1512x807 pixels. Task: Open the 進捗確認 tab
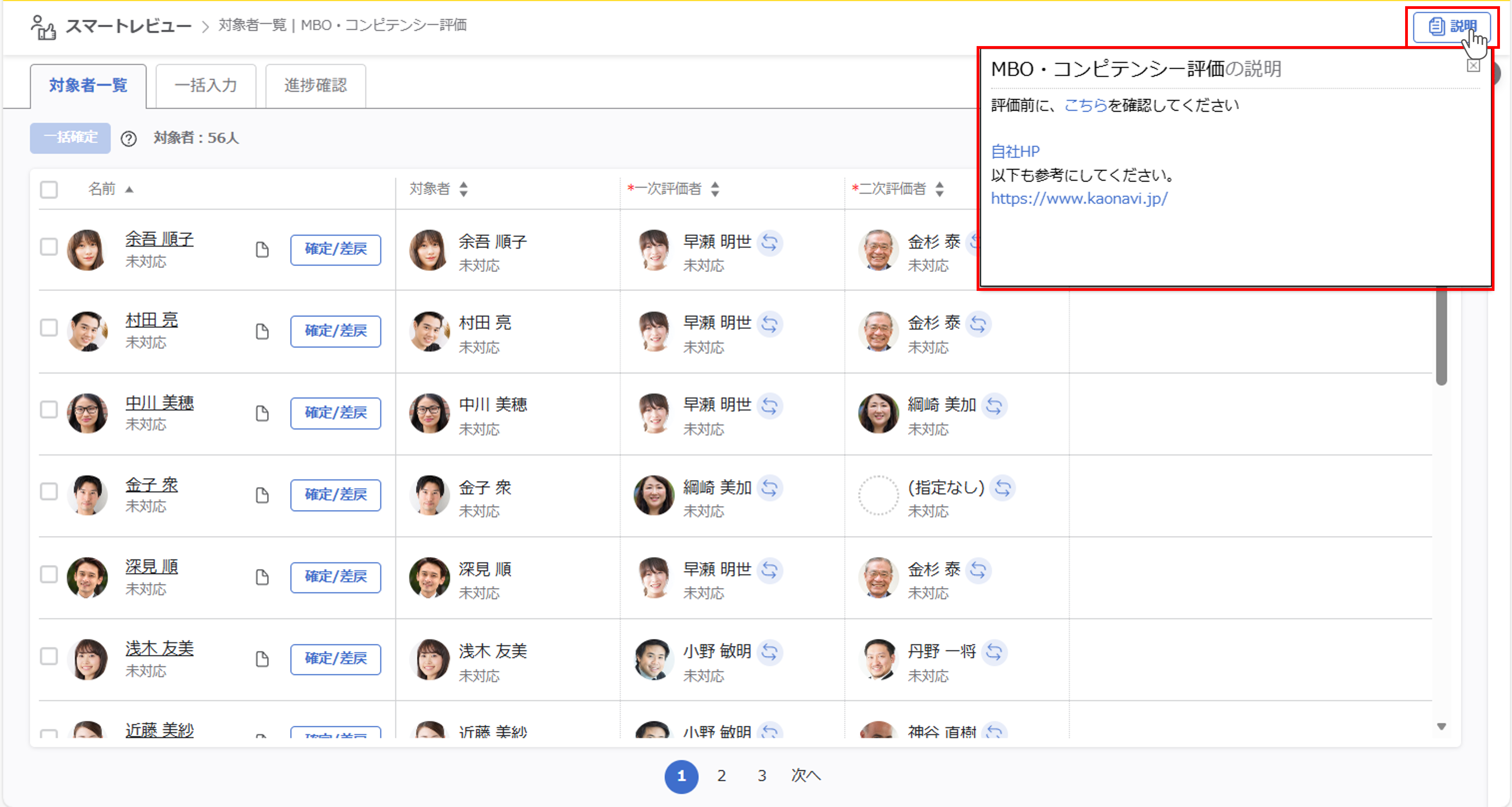point(315,85)
